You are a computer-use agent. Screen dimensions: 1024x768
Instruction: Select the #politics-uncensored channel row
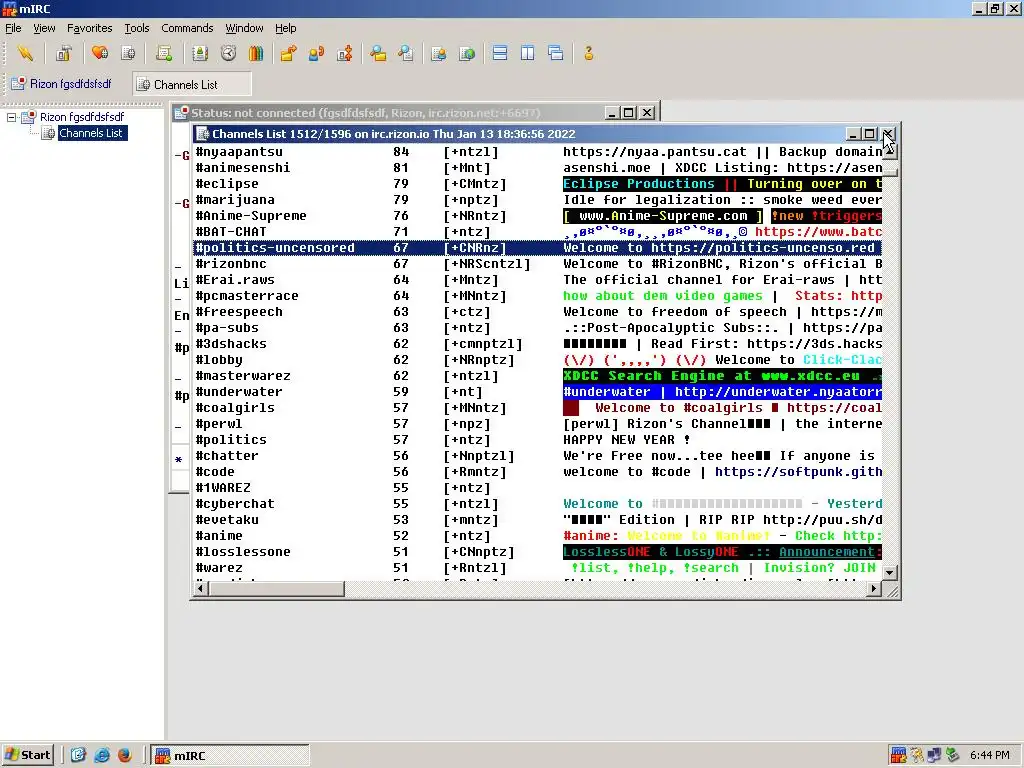pos(538,248)
